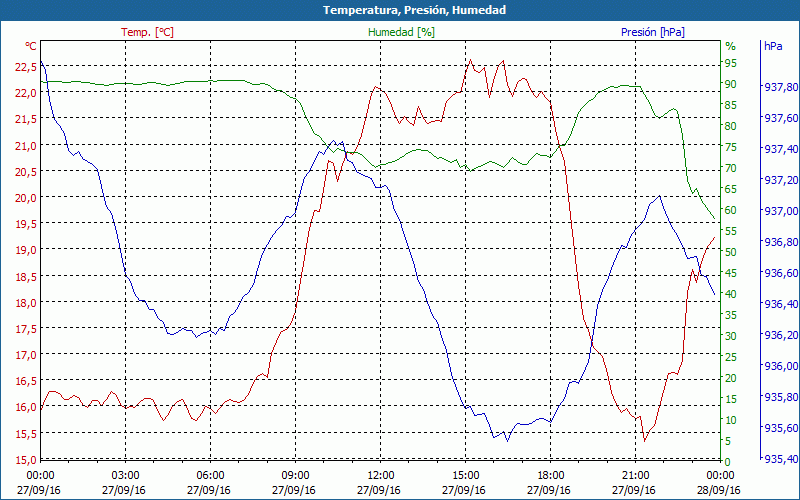The image size is (800, 500).
Task: Click the 19,5 value on the temperature axis
Action: [27, 224]
